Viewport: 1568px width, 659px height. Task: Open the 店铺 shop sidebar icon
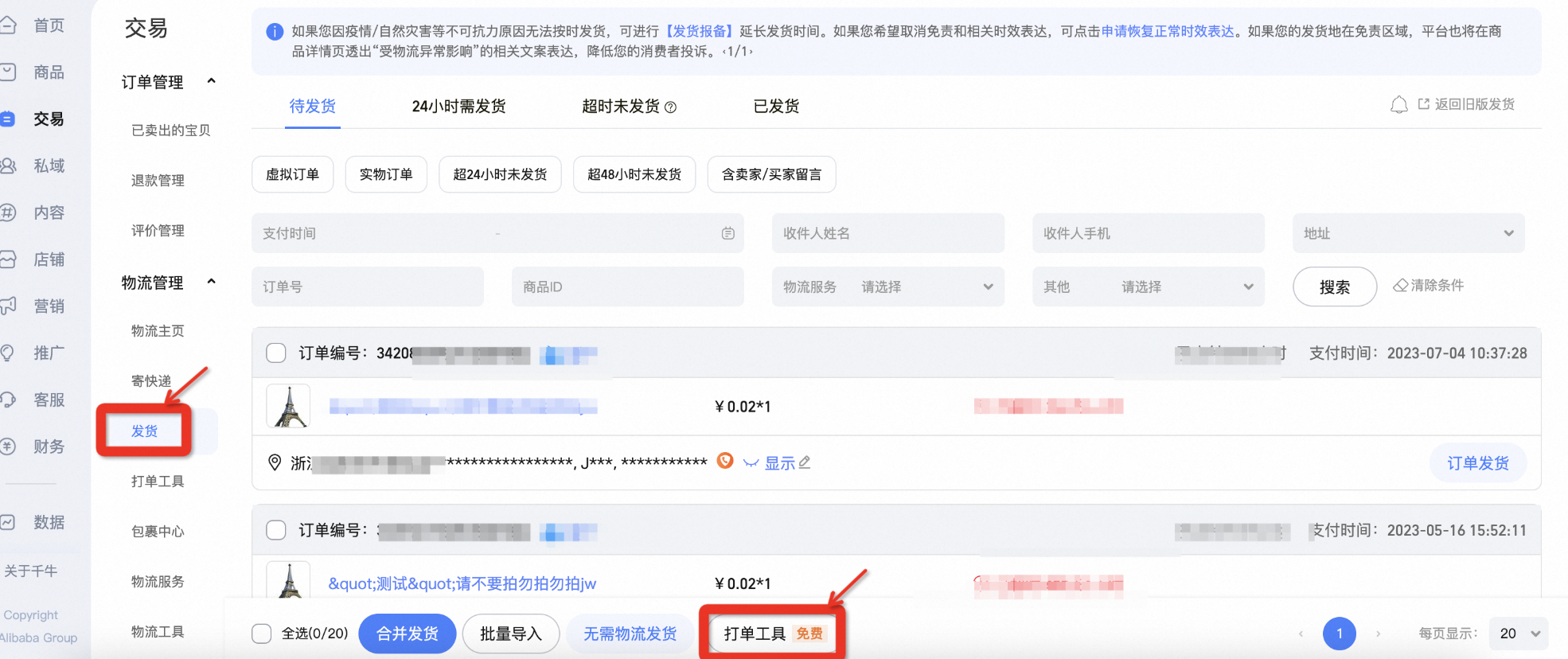[x=8, y=259]
